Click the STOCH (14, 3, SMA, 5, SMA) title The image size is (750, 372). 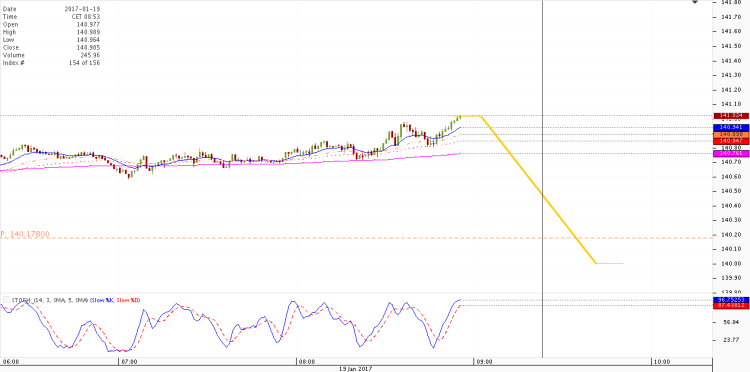coord(49,300)
